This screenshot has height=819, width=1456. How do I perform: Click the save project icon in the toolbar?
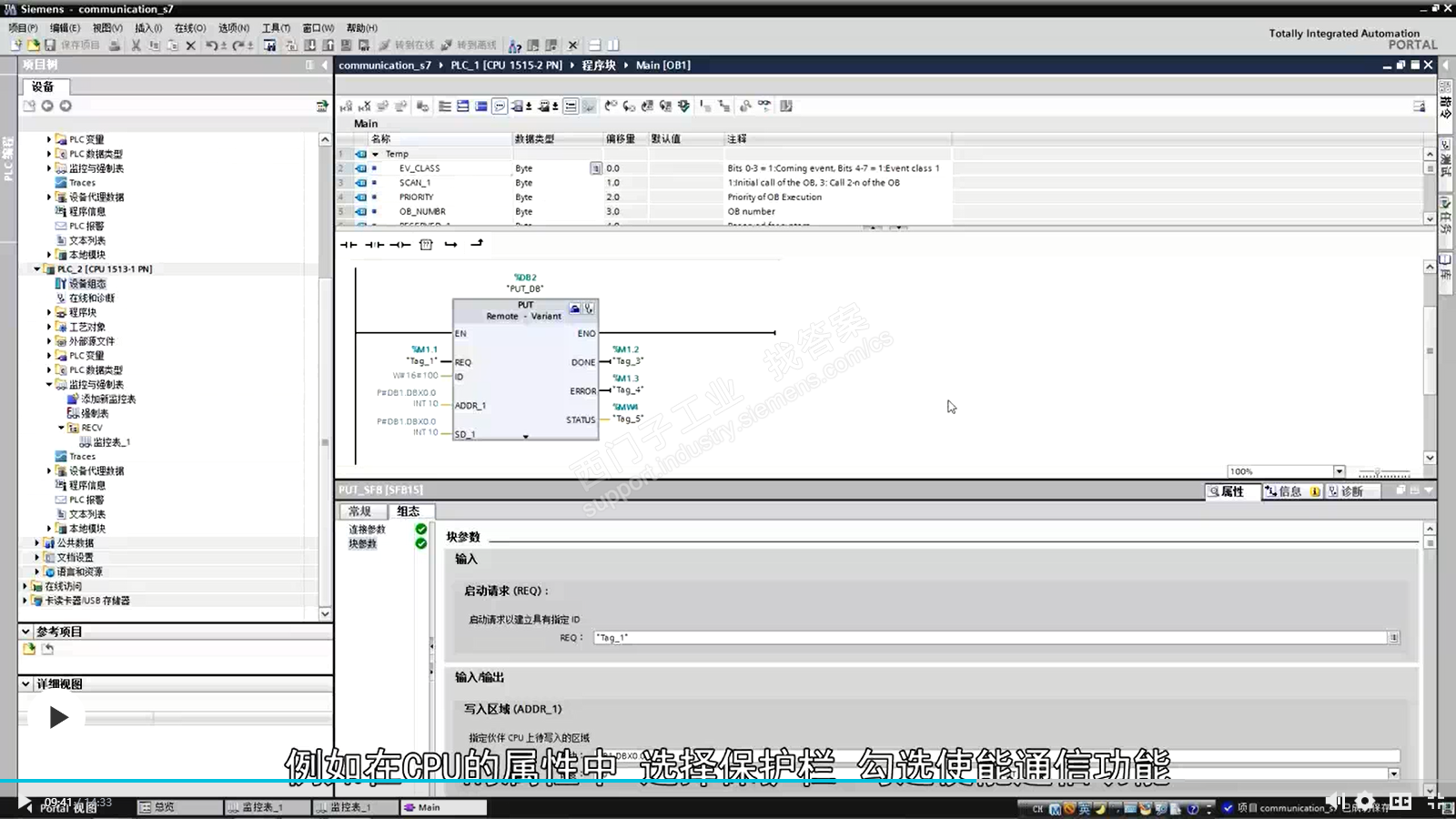coord(50,45)
